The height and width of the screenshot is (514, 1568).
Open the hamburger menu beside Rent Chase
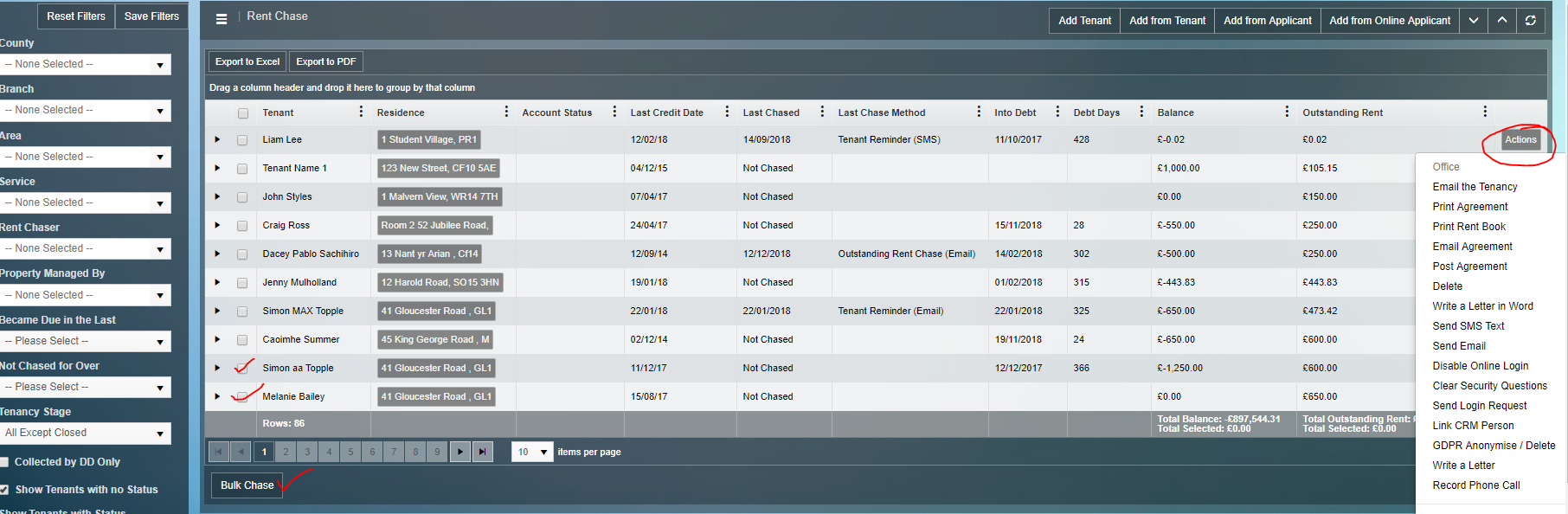tap(222, 19)
